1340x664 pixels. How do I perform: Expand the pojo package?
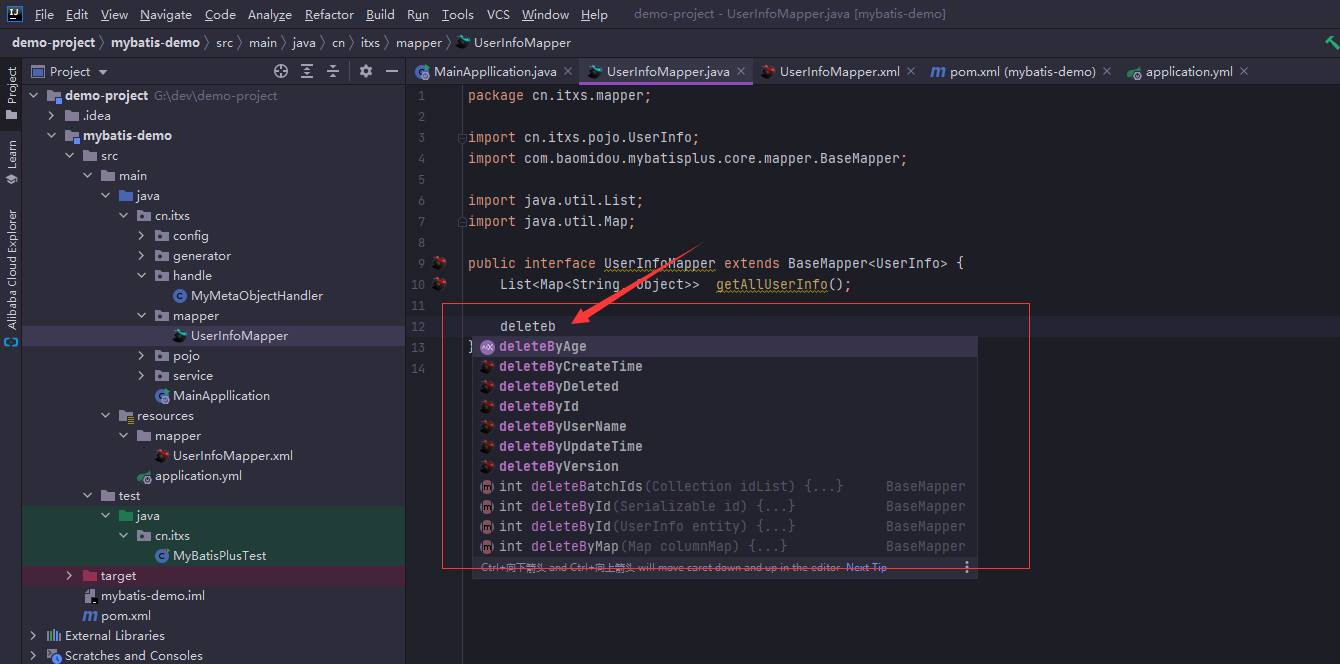pos(141,355)
